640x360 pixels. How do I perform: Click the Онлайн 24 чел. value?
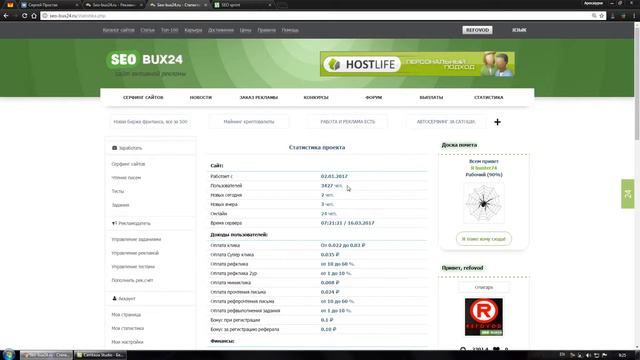click(x=329, y=213)
